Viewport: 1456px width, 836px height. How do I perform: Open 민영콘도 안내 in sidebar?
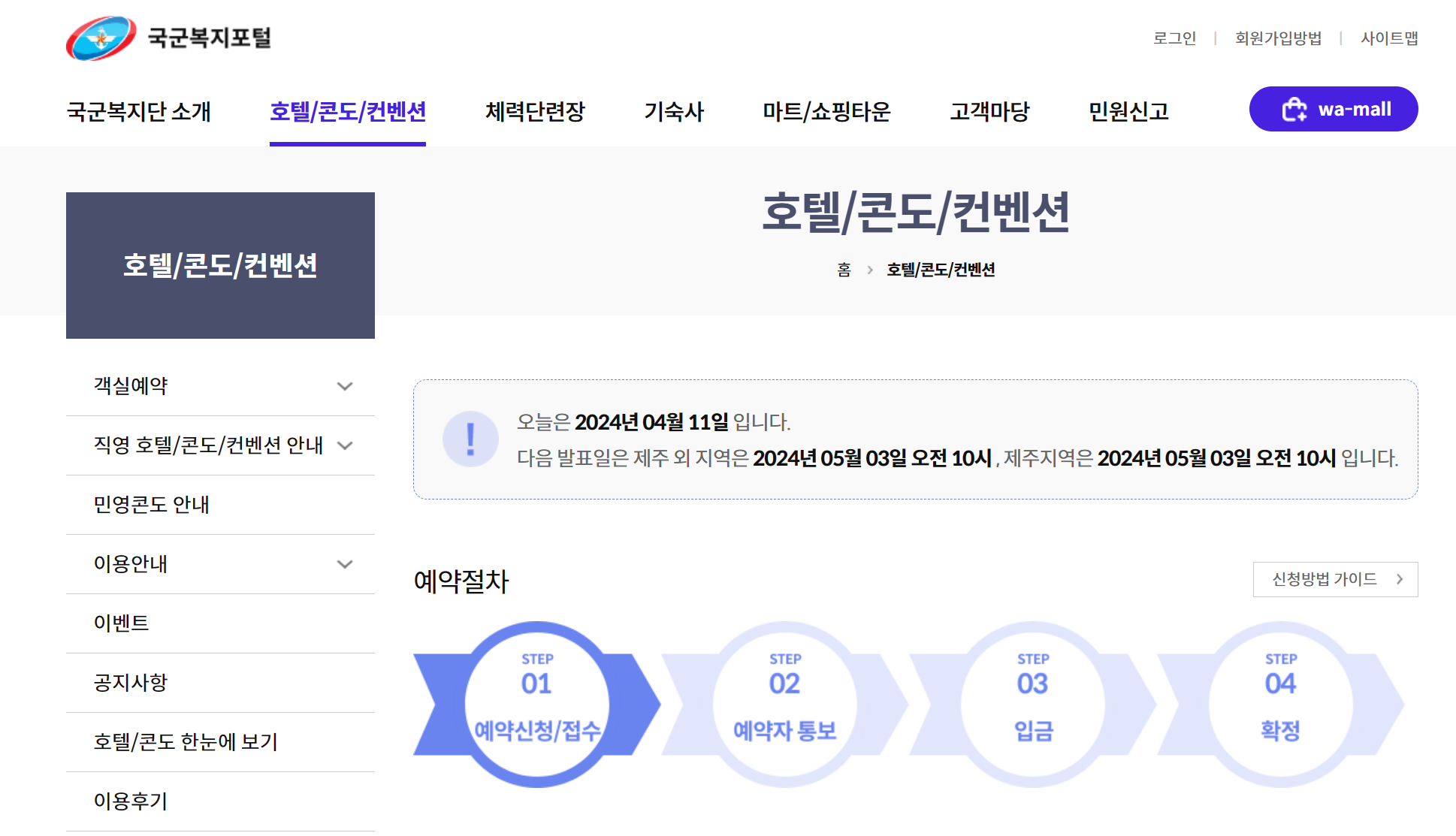pyautogui.click(x=152, y=505)
